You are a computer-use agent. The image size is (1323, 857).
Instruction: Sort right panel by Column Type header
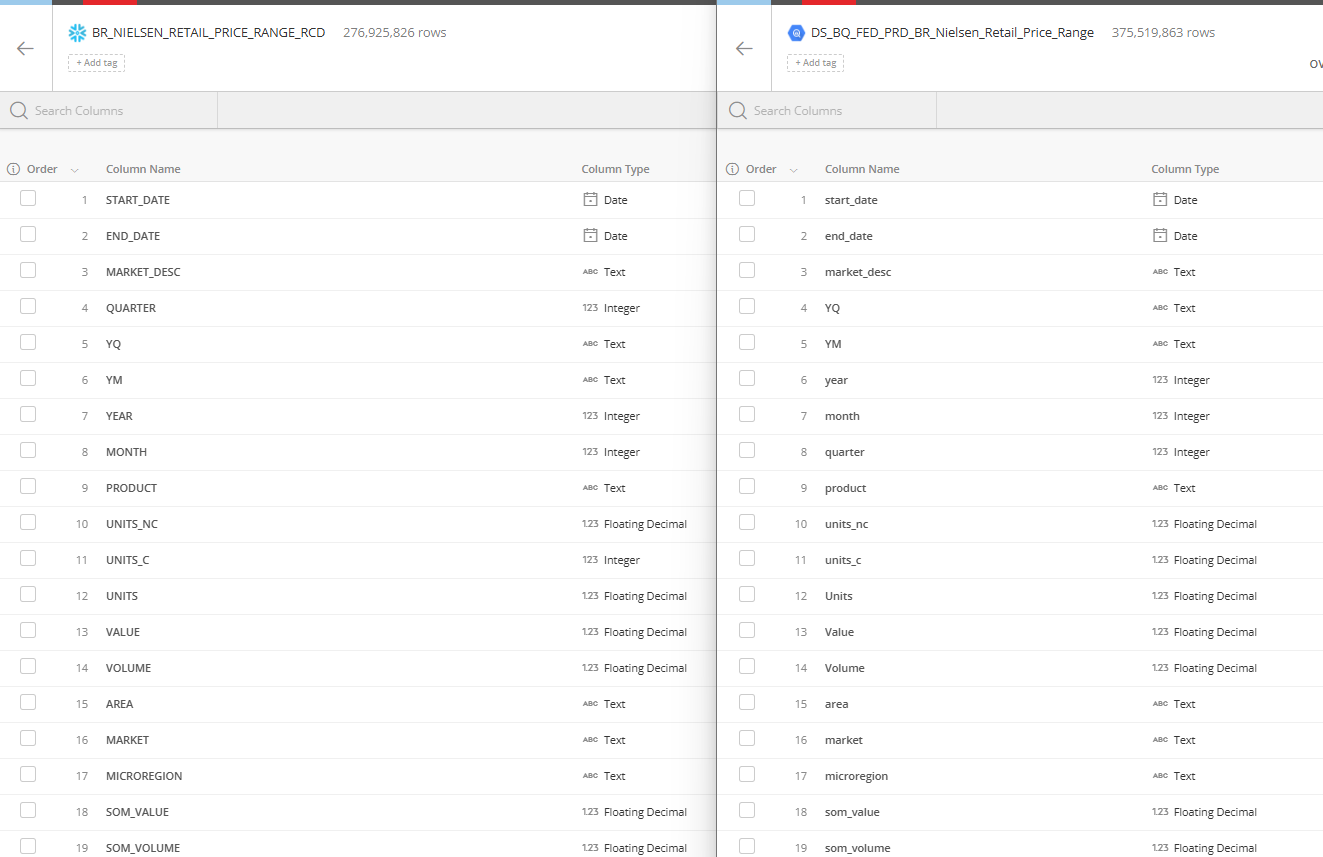tap(1185, 169)
